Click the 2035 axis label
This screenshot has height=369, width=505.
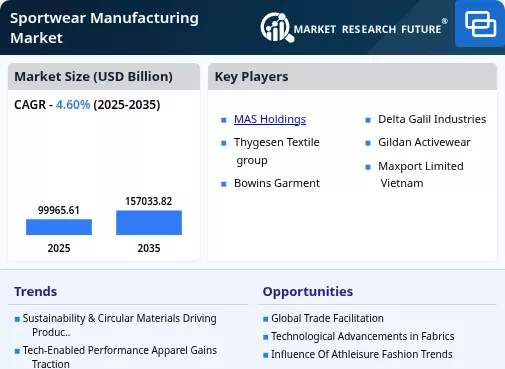(149, 248)
